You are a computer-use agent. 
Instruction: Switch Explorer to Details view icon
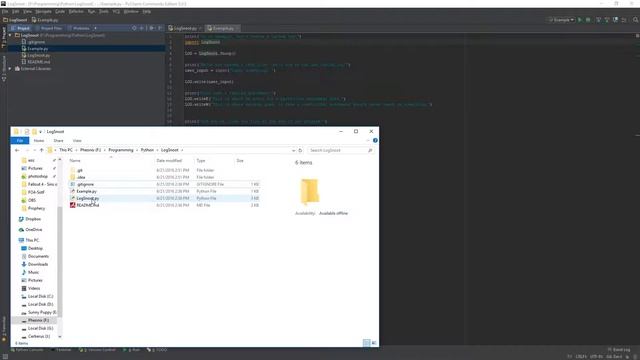point(366,343)
